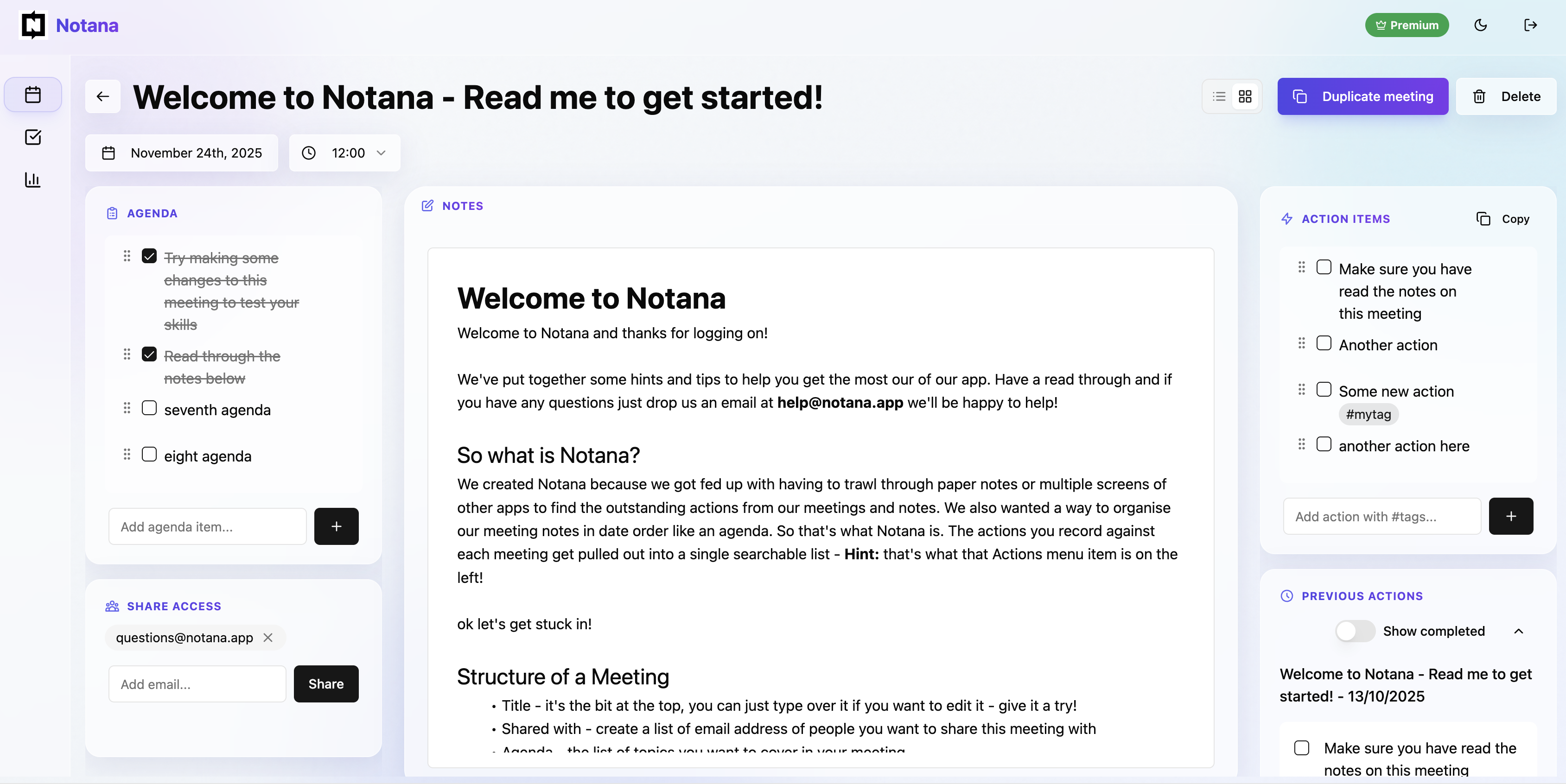The image size is (1566, 784).
Task: Check the 'seventh agenda' item
Action: tap(149, 408)
